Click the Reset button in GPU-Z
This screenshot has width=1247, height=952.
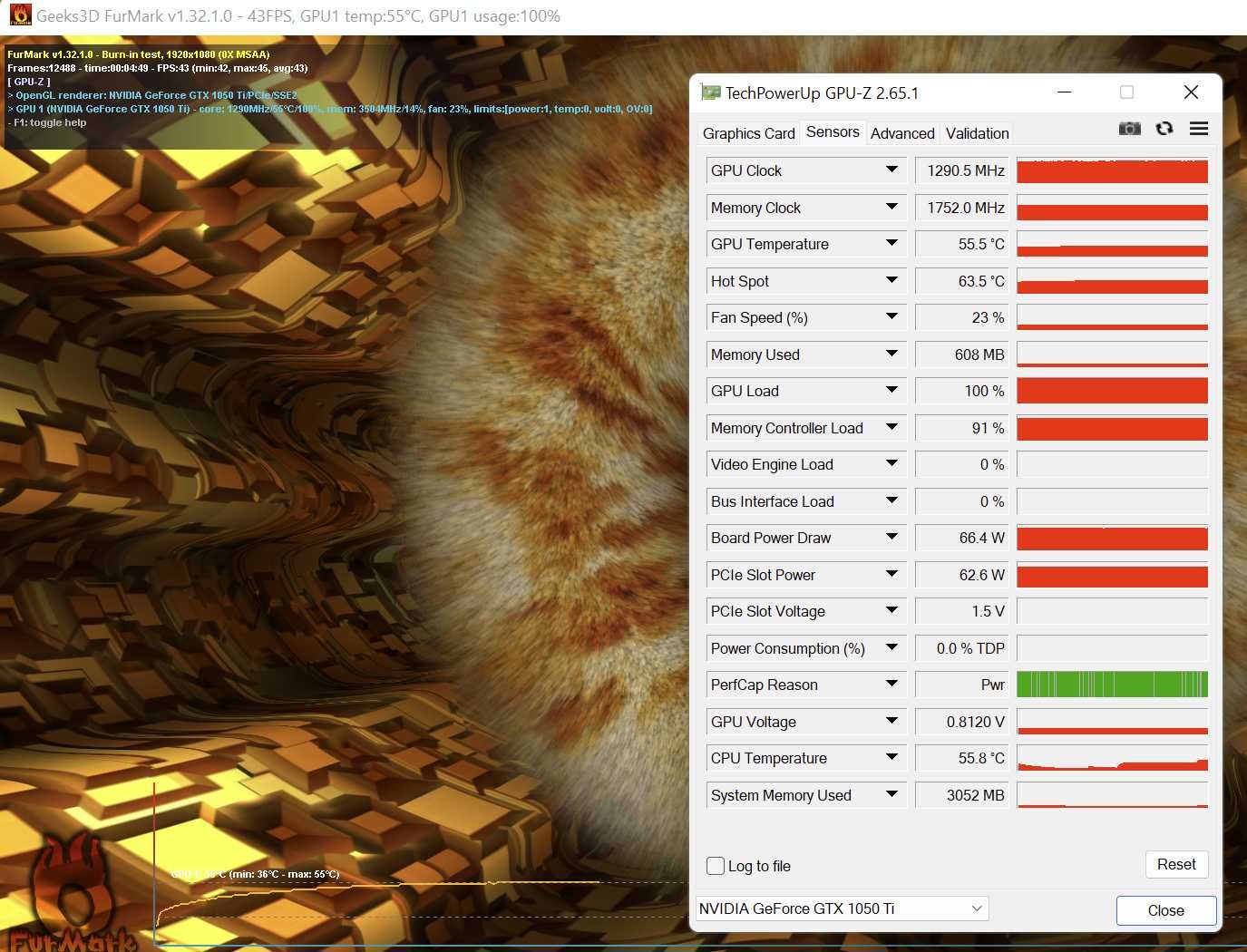(x=1176, y=865)
